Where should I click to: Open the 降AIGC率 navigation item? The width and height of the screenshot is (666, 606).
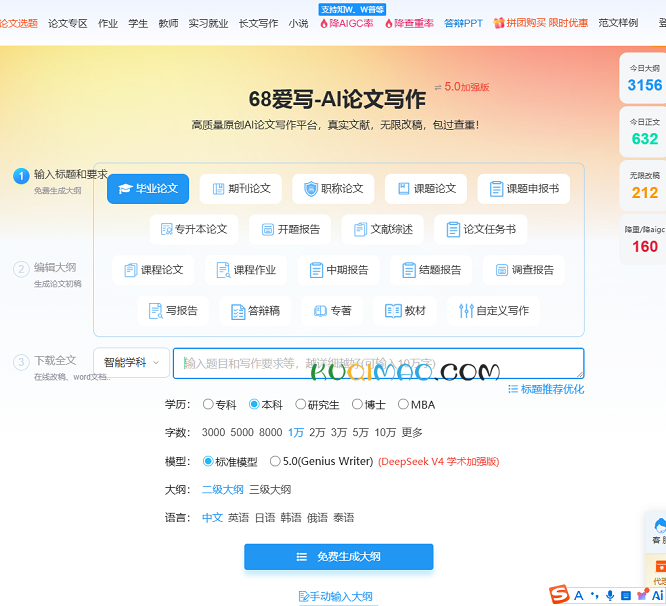pyautogui.click(x=347, y=23)
